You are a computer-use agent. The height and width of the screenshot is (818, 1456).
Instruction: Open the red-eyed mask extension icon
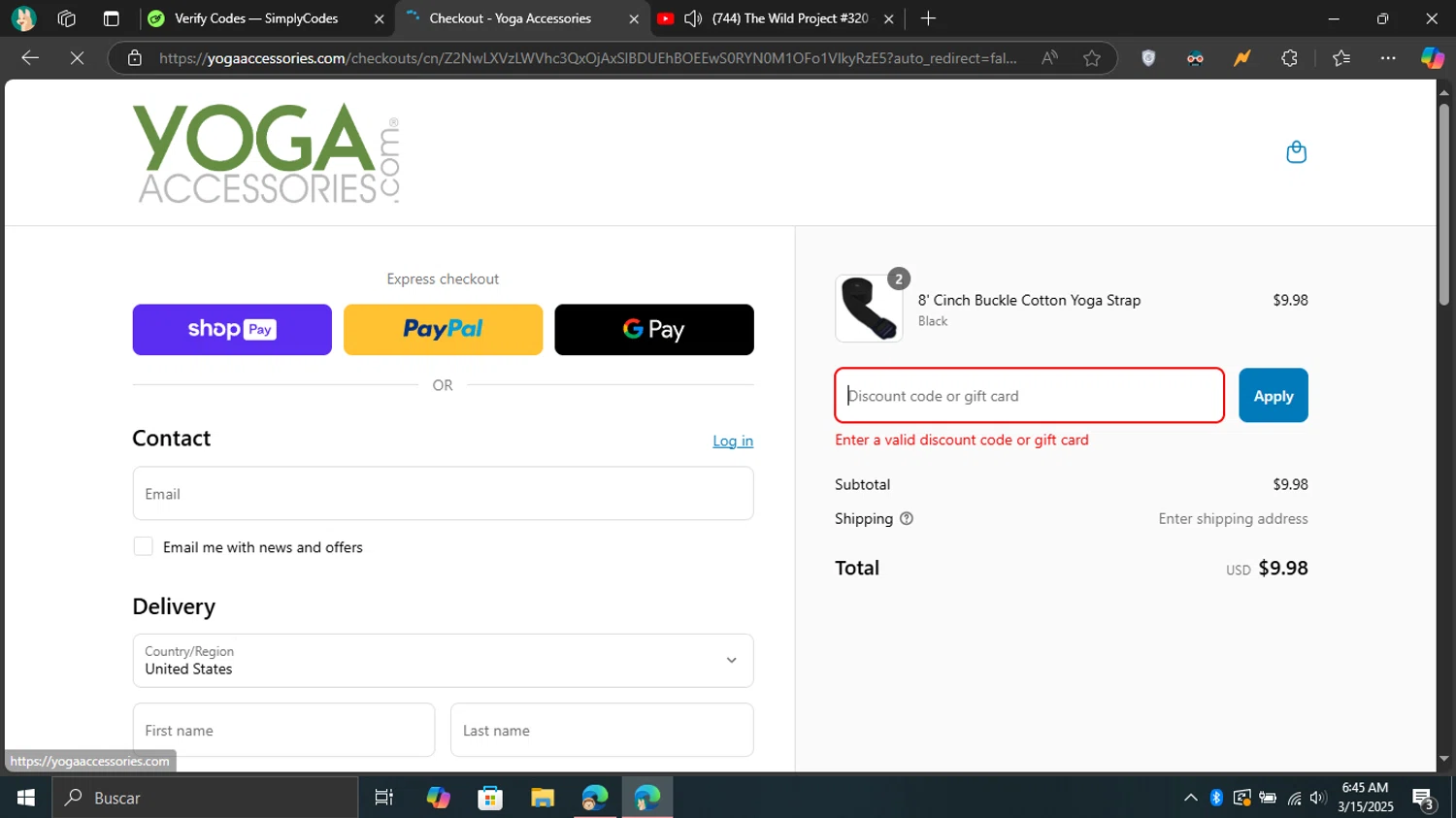[x=1195, y=58]
